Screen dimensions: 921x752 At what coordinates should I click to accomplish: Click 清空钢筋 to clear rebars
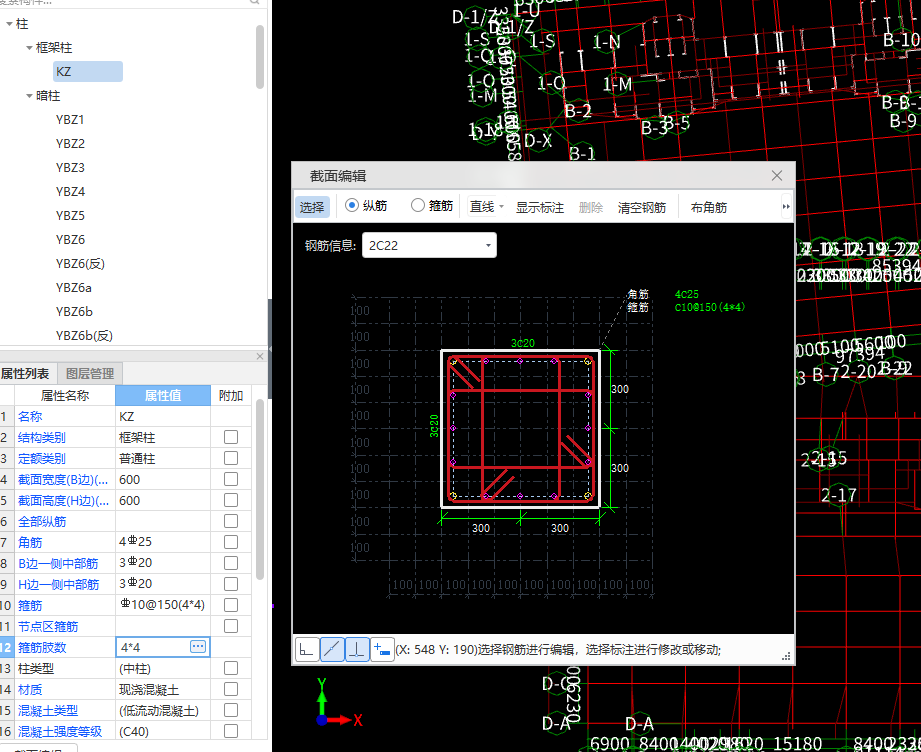642,207
